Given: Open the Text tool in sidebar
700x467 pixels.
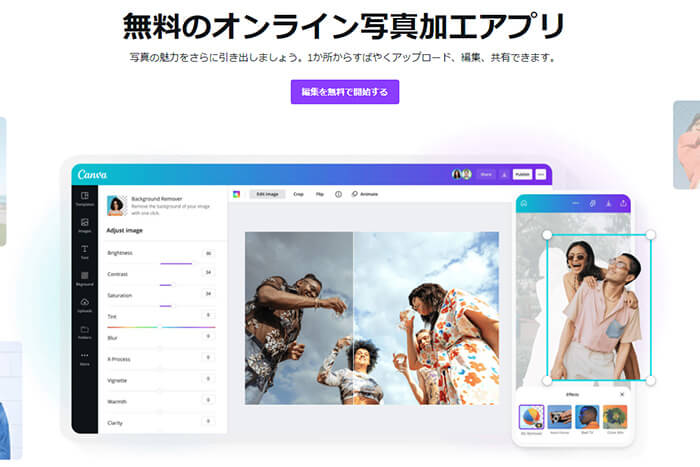Looking at the screenshot, I should [x=85, y=250].
